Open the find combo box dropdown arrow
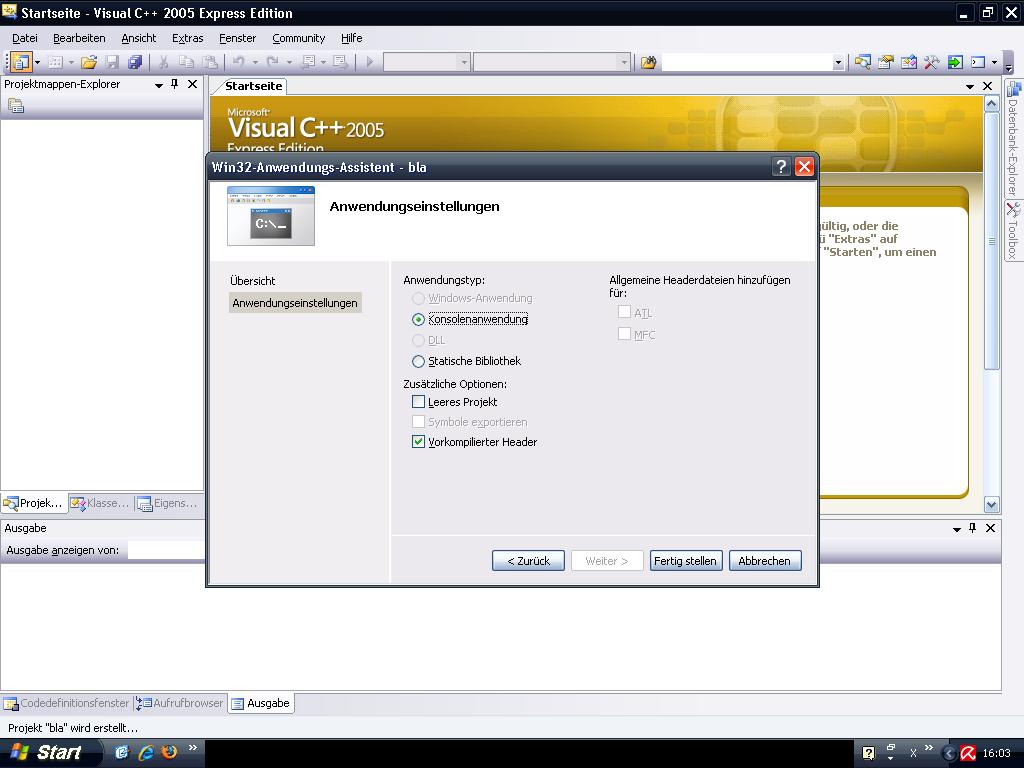This screenshot has width=1024, height=768. [x=838, y=63]
